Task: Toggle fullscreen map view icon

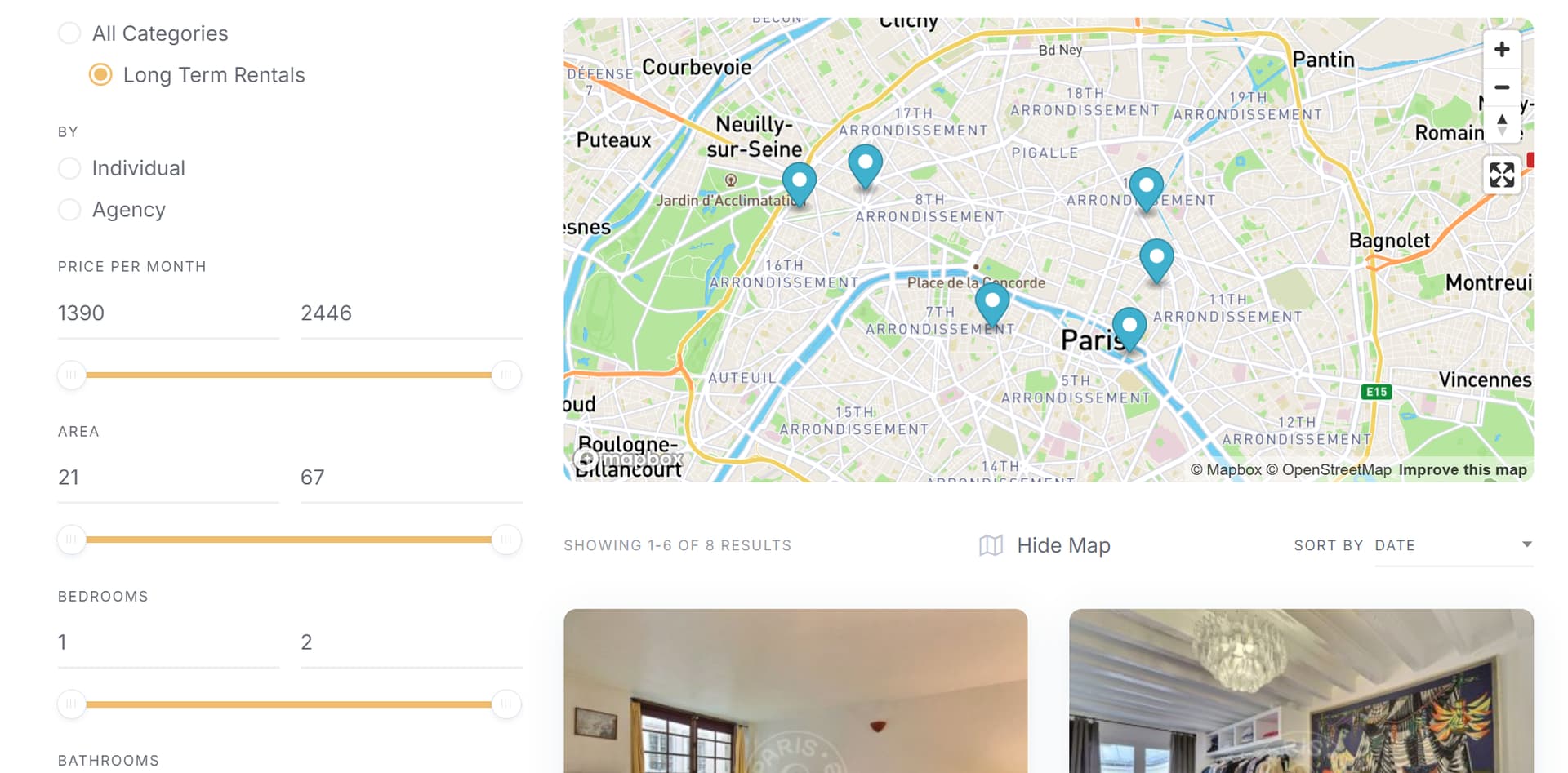Action: coord(1501,175)
